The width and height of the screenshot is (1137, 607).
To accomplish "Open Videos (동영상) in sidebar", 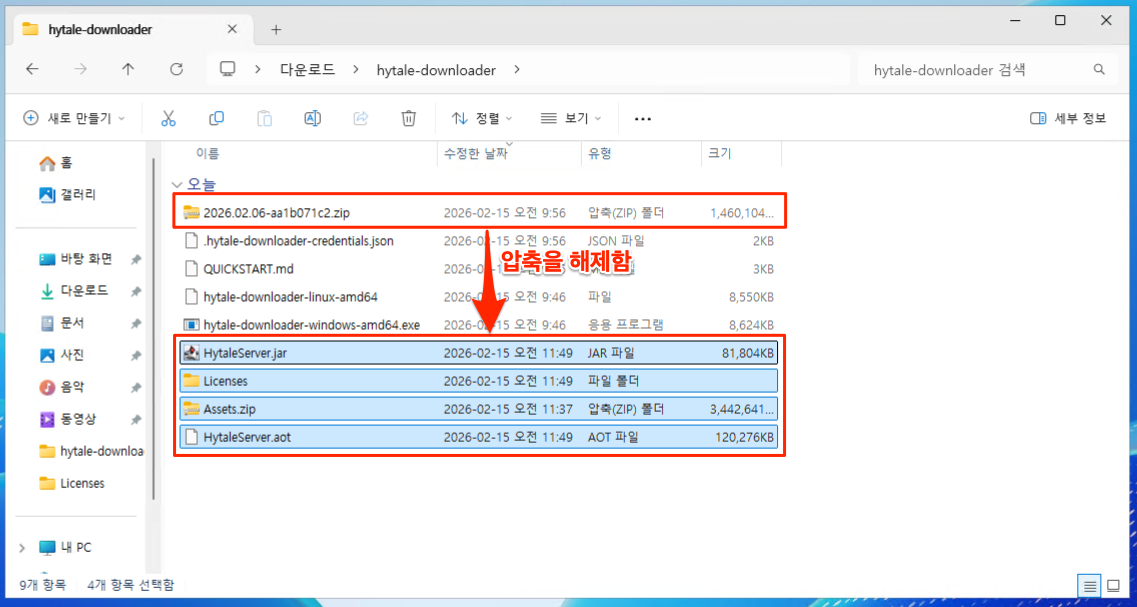I will pos(67,419).
